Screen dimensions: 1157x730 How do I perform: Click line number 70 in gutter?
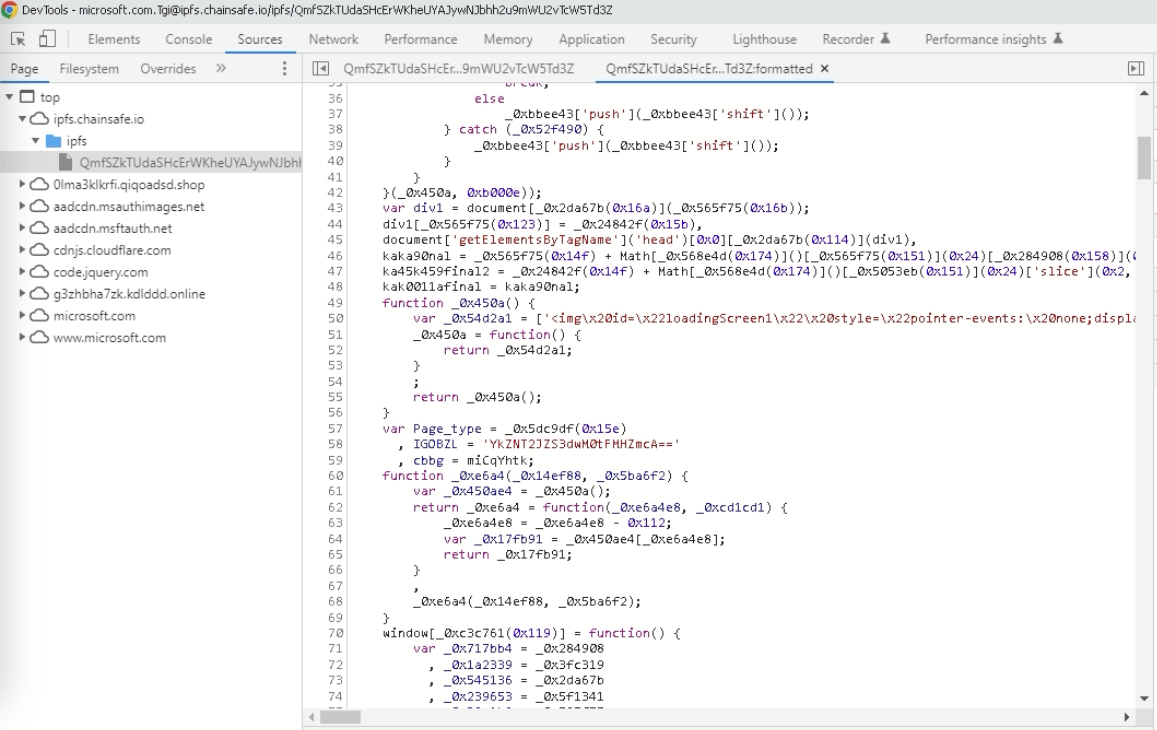tap(335, 633)
